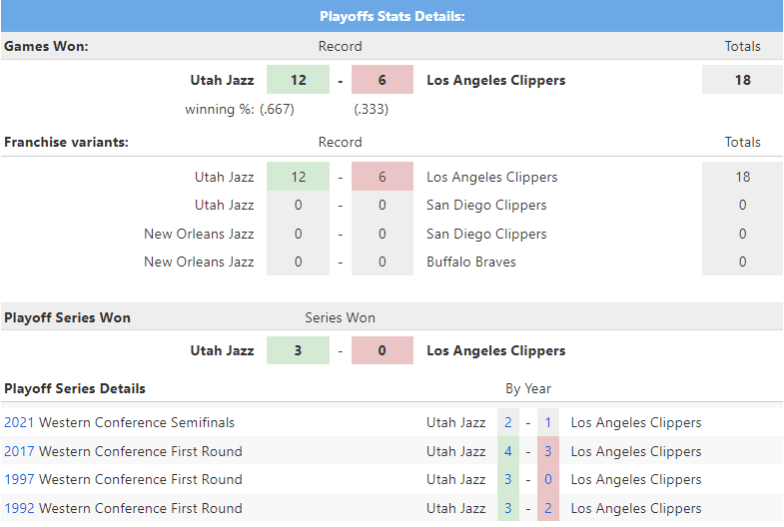
Task: Click the Playoff Series Won heading
Action: 67,318
